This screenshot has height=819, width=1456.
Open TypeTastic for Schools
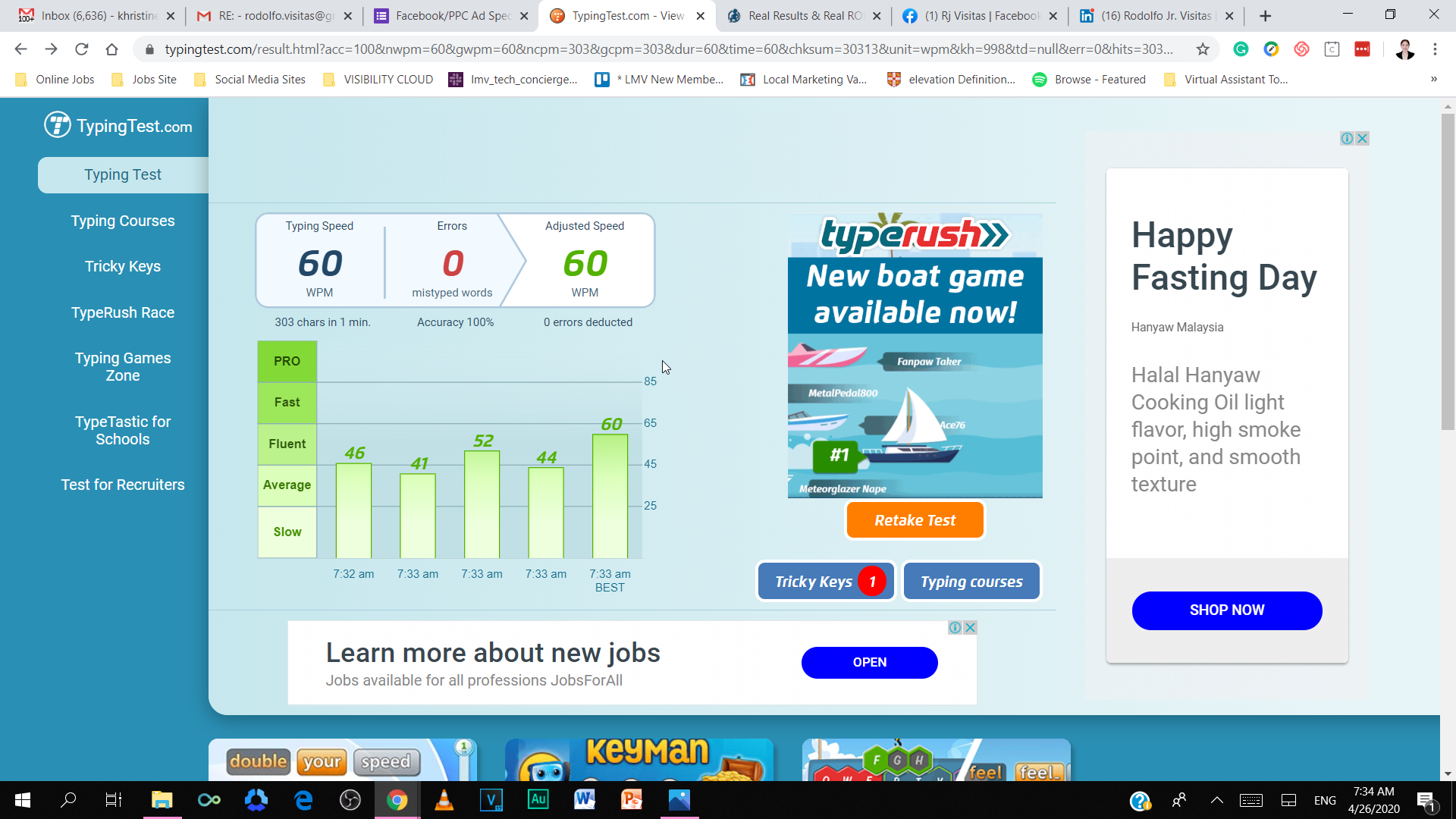123,431
